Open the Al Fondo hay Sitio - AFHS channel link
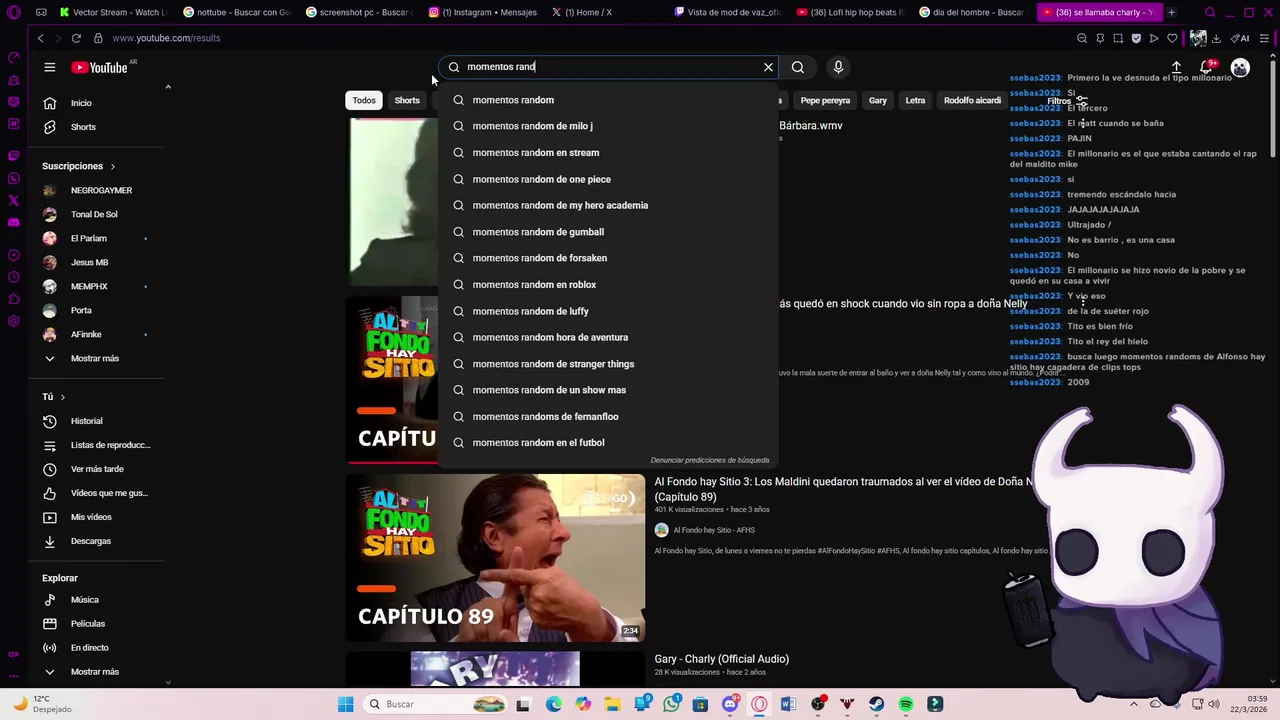Screen dimensions: 1280x720 tap(714, 530)
